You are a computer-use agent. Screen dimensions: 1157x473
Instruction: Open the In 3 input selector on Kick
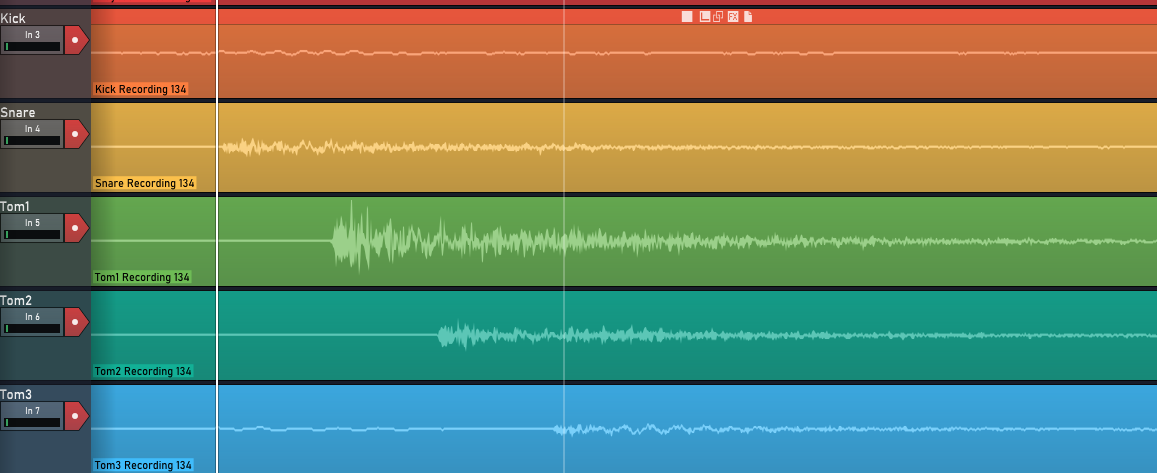point(32,35)
